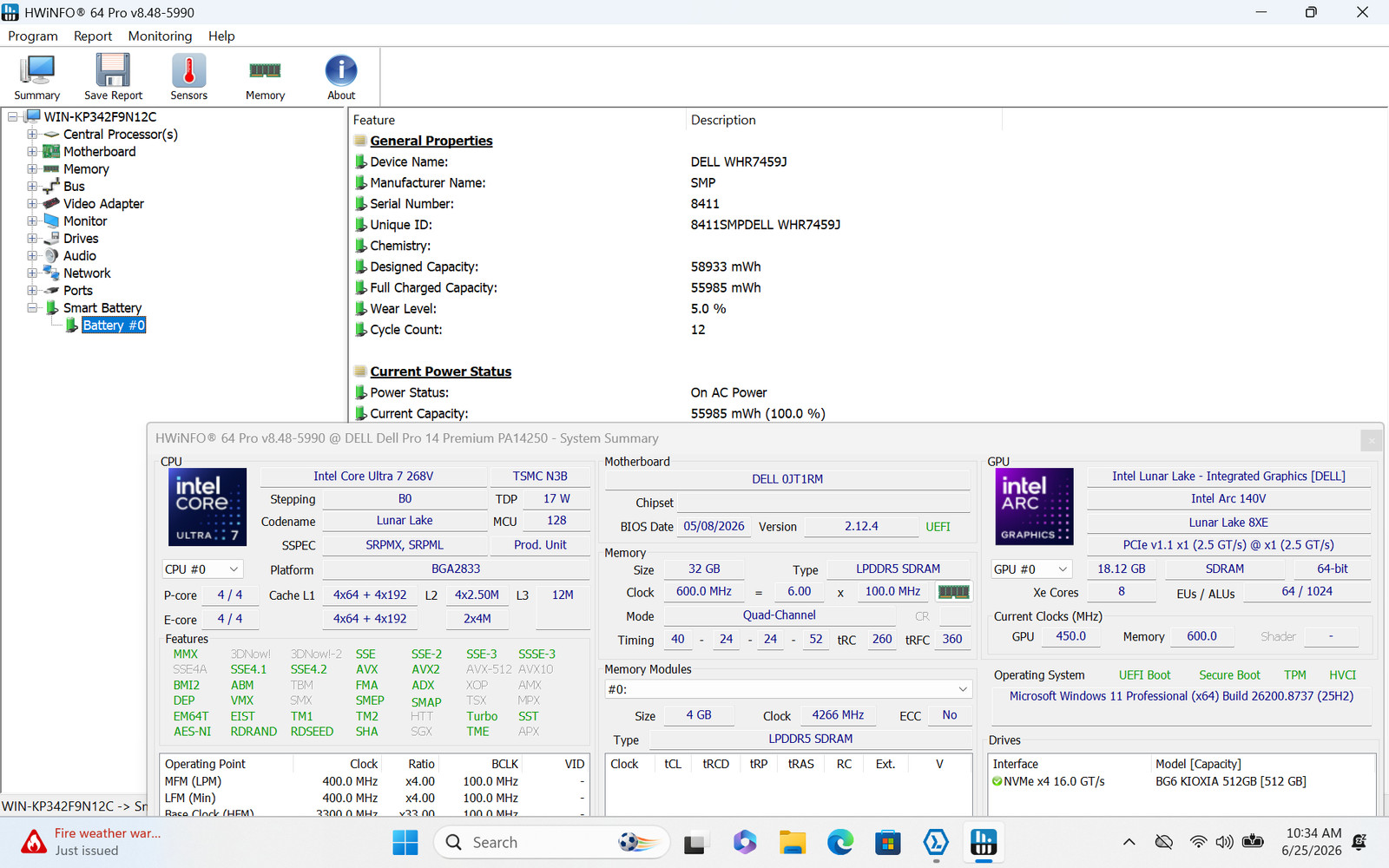Image resolution: width=1389 pixels, height=868 pixels.
Task: Close the System Summary window
Action: (1372, 440)
